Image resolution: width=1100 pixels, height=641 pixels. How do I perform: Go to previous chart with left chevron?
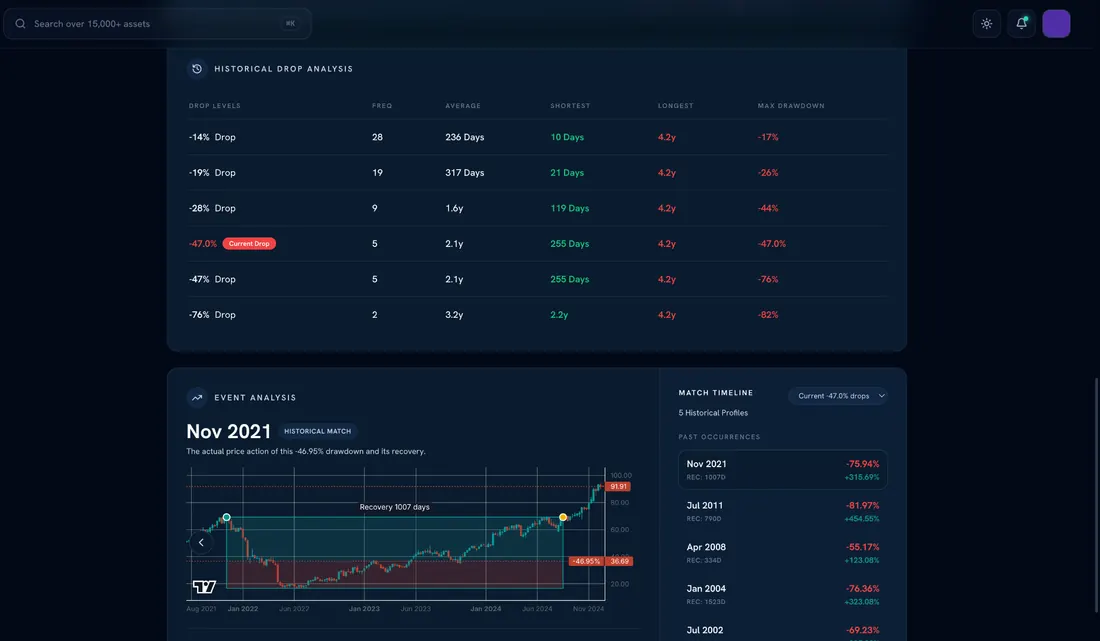(201, 542)
